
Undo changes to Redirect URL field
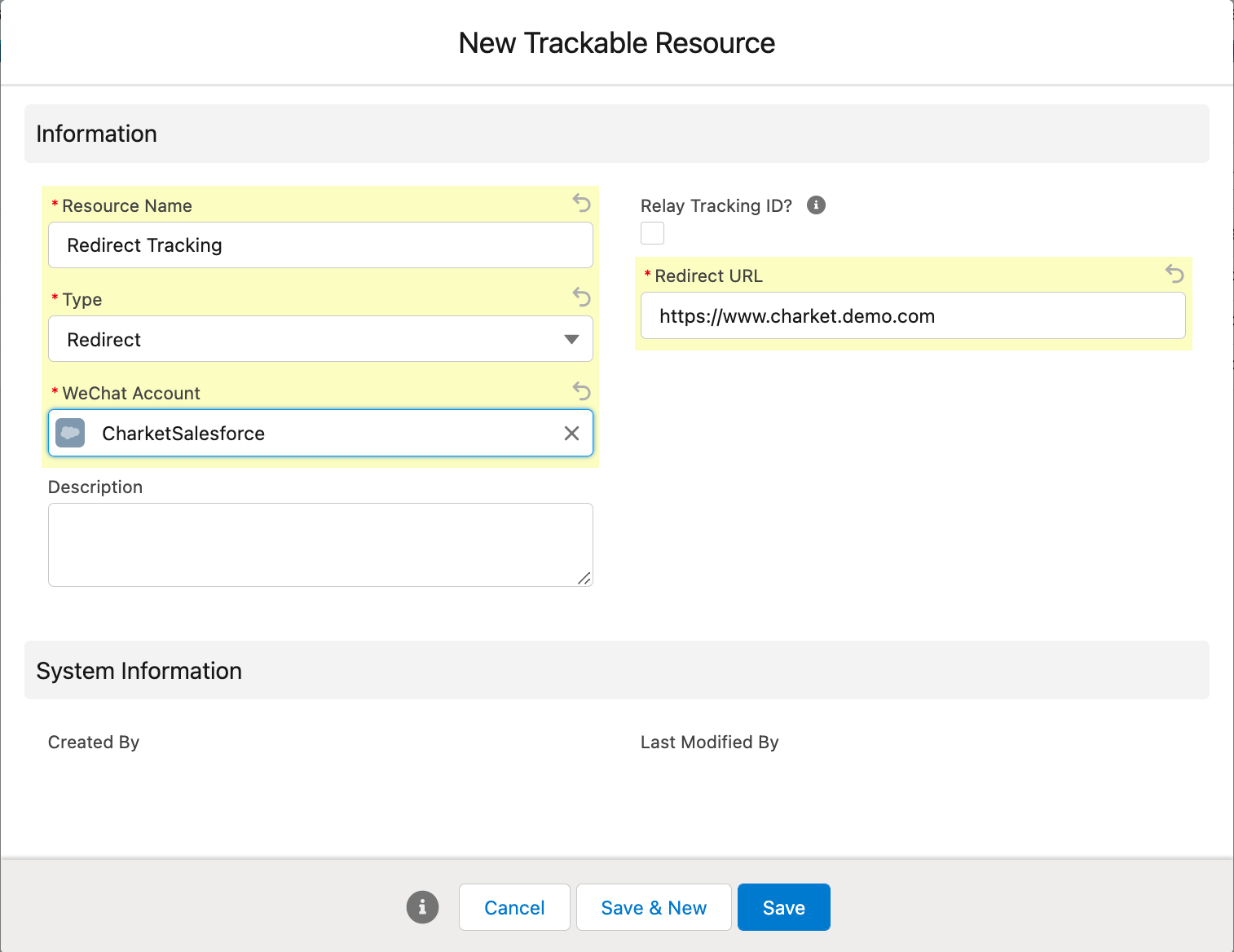click(1175, 273)
